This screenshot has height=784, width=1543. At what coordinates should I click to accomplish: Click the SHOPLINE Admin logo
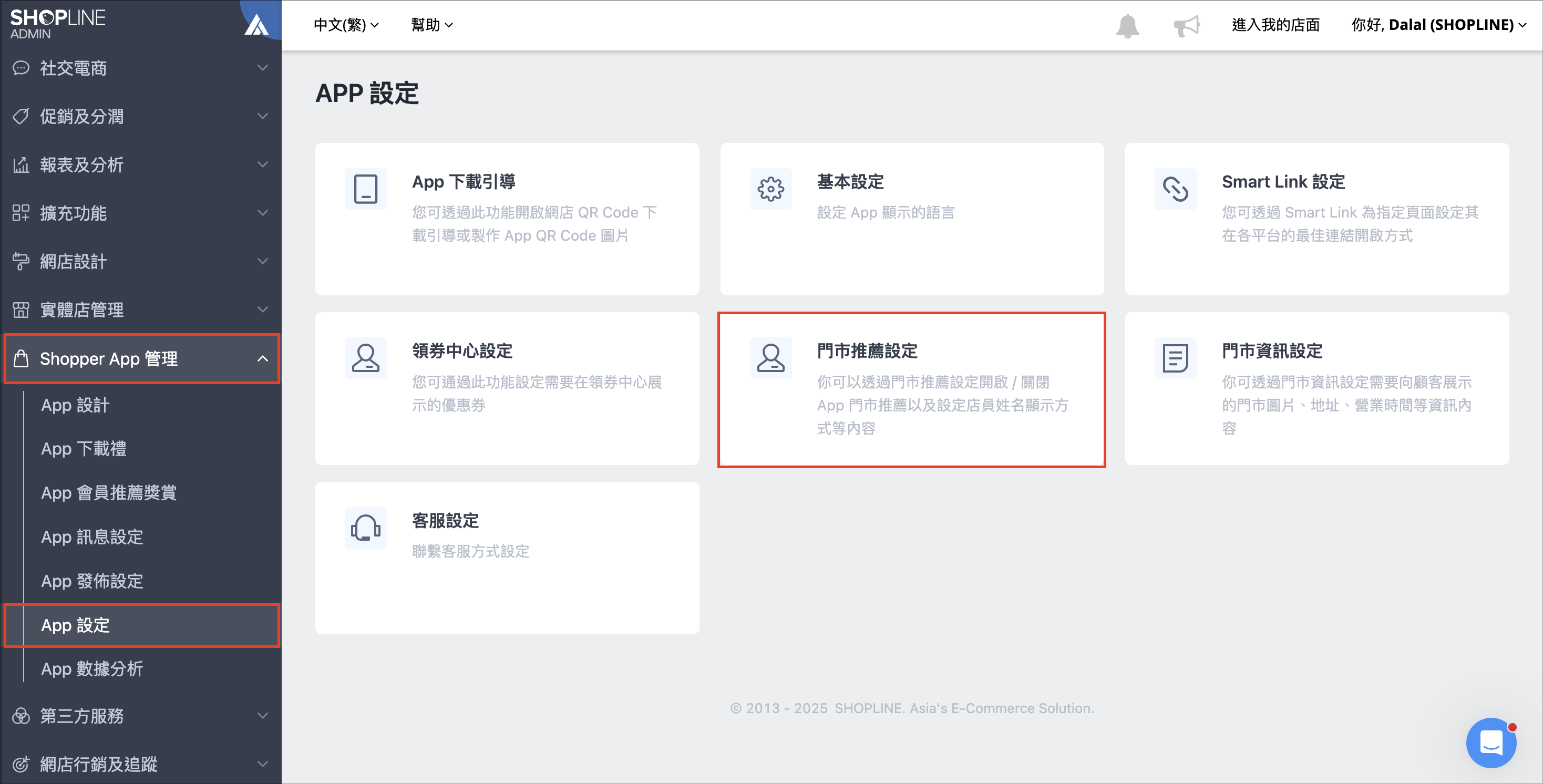click(x=57, y=24)
